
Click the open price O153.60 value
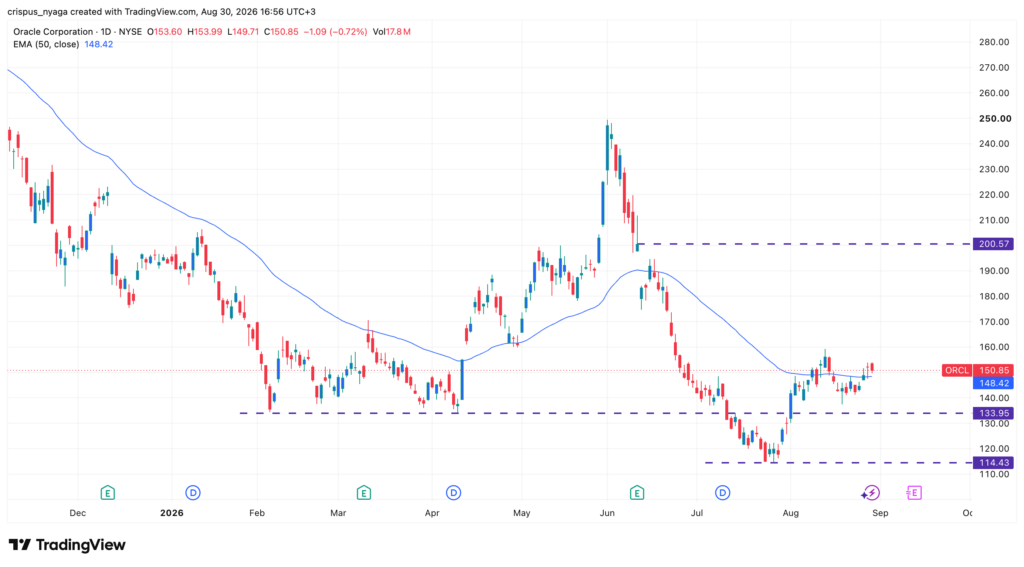165,31
